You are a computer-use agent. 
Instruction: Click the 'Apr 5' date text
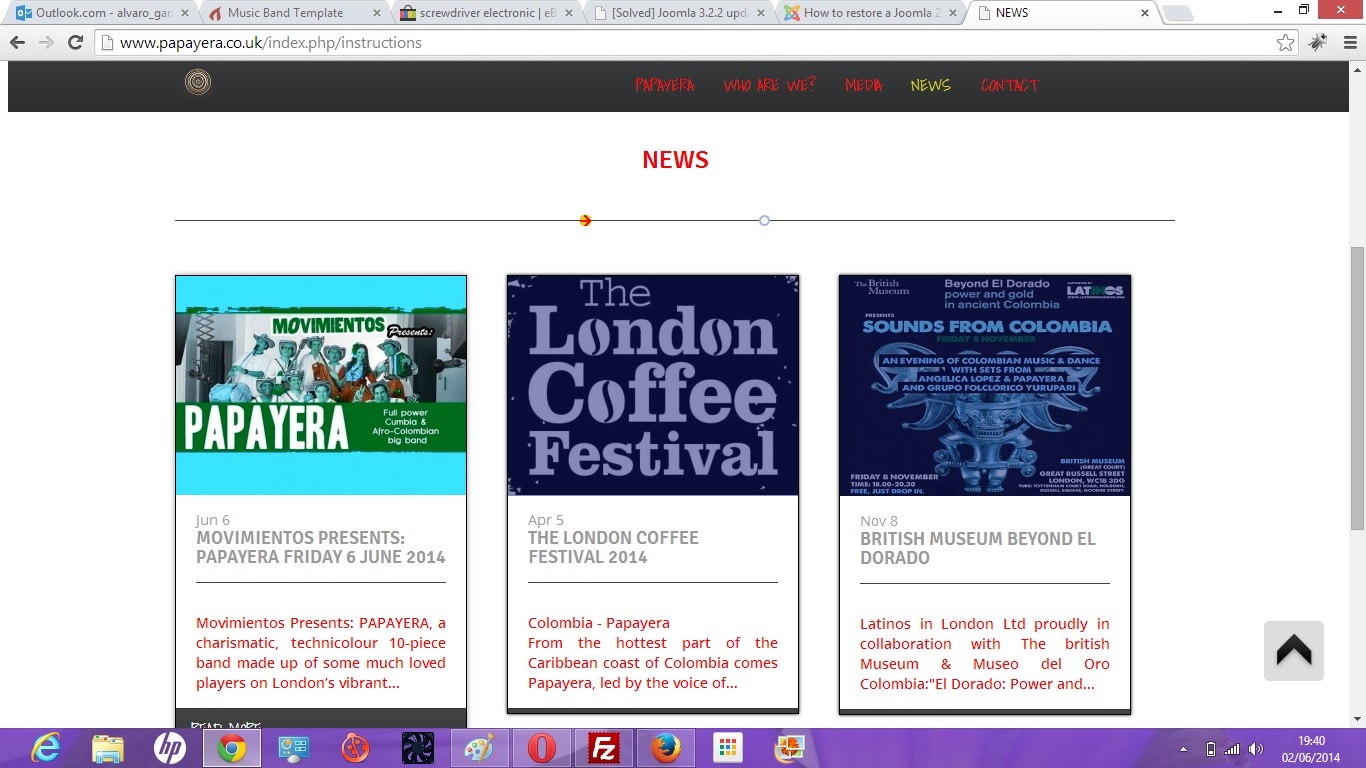546,520
